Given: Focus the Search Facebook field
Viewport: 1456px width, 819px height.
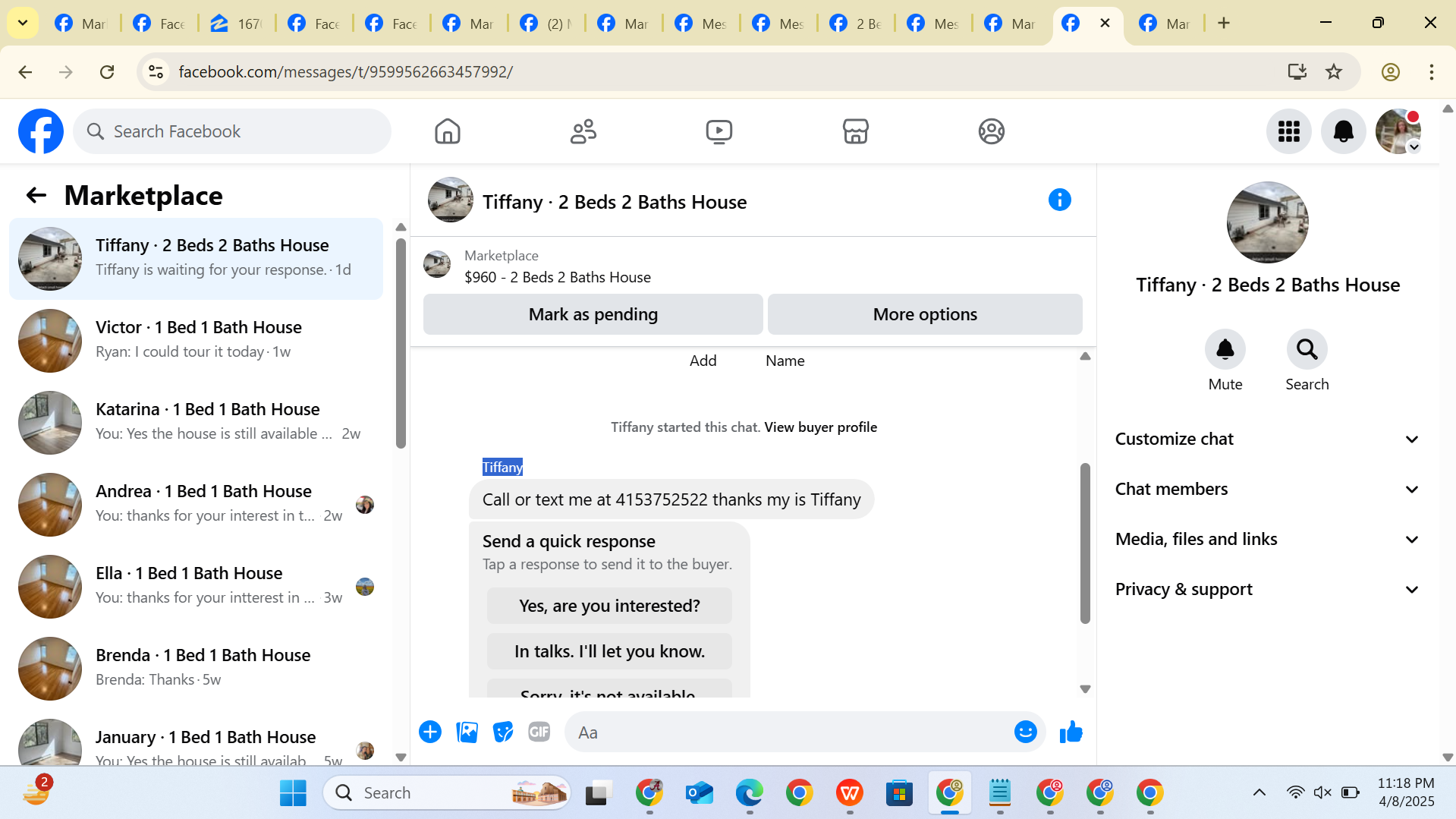Looking at the screenshot, I should pyautogui.click(x=232, y=131).
